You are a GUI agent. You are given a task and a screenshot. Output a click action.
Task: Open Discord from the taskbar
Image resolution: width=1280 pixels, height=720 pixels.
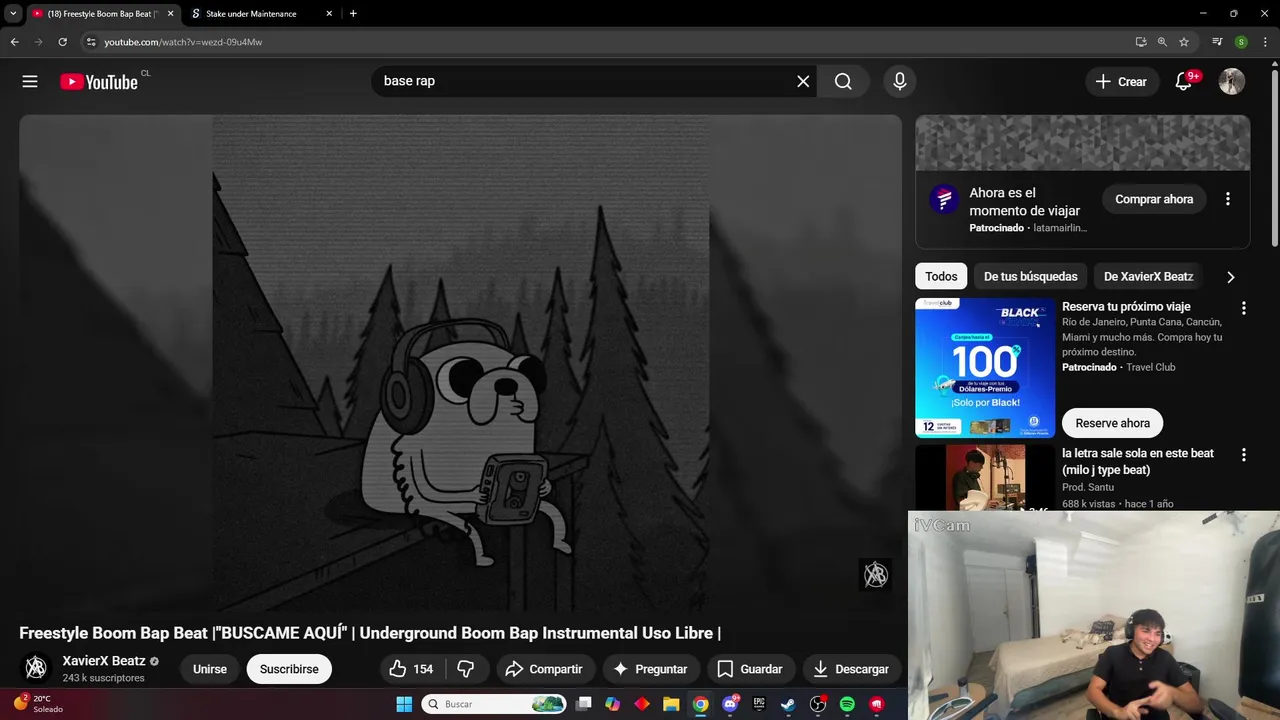point(730,704)
